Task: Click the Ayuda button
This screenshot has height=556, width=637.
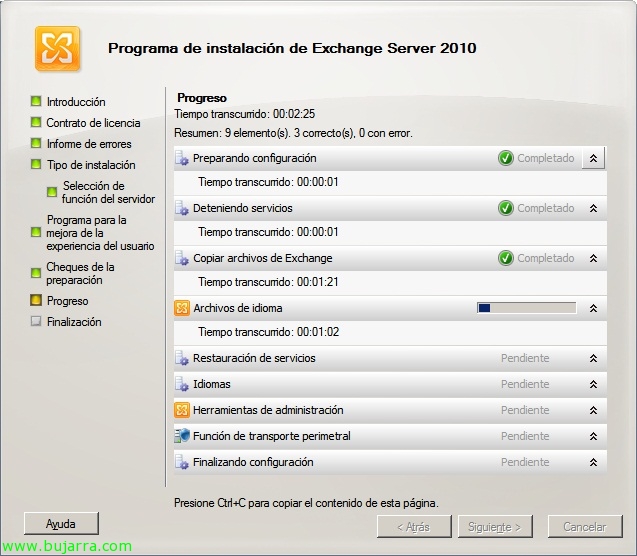Action: pos(61,524)
